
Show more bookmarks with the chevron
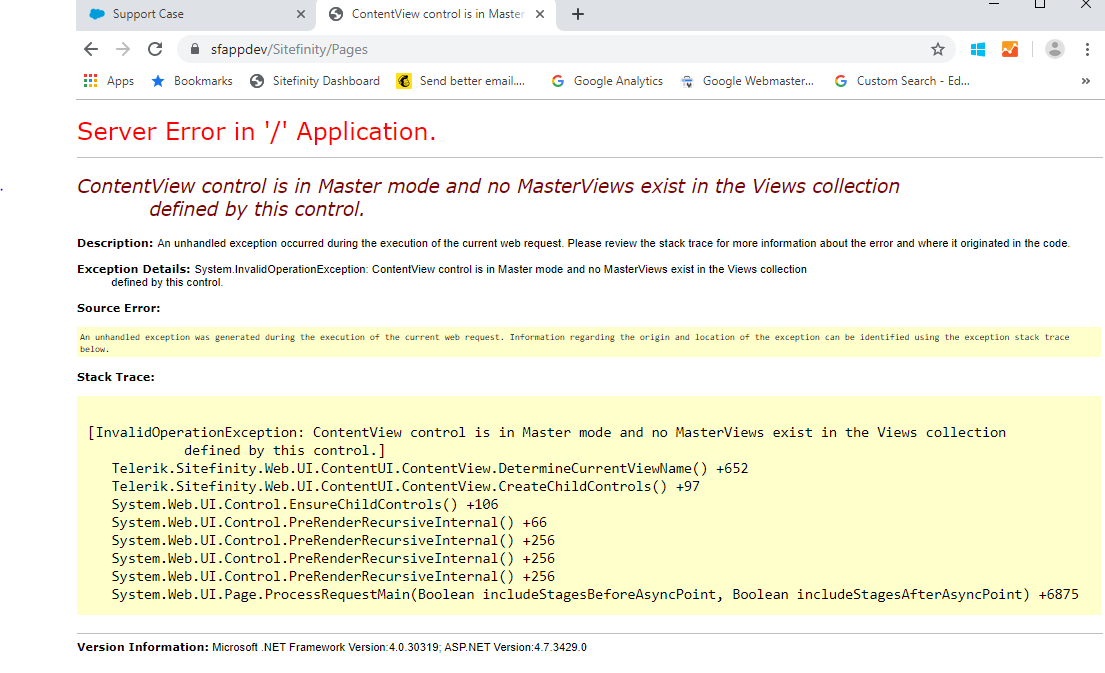point(1085,81)
